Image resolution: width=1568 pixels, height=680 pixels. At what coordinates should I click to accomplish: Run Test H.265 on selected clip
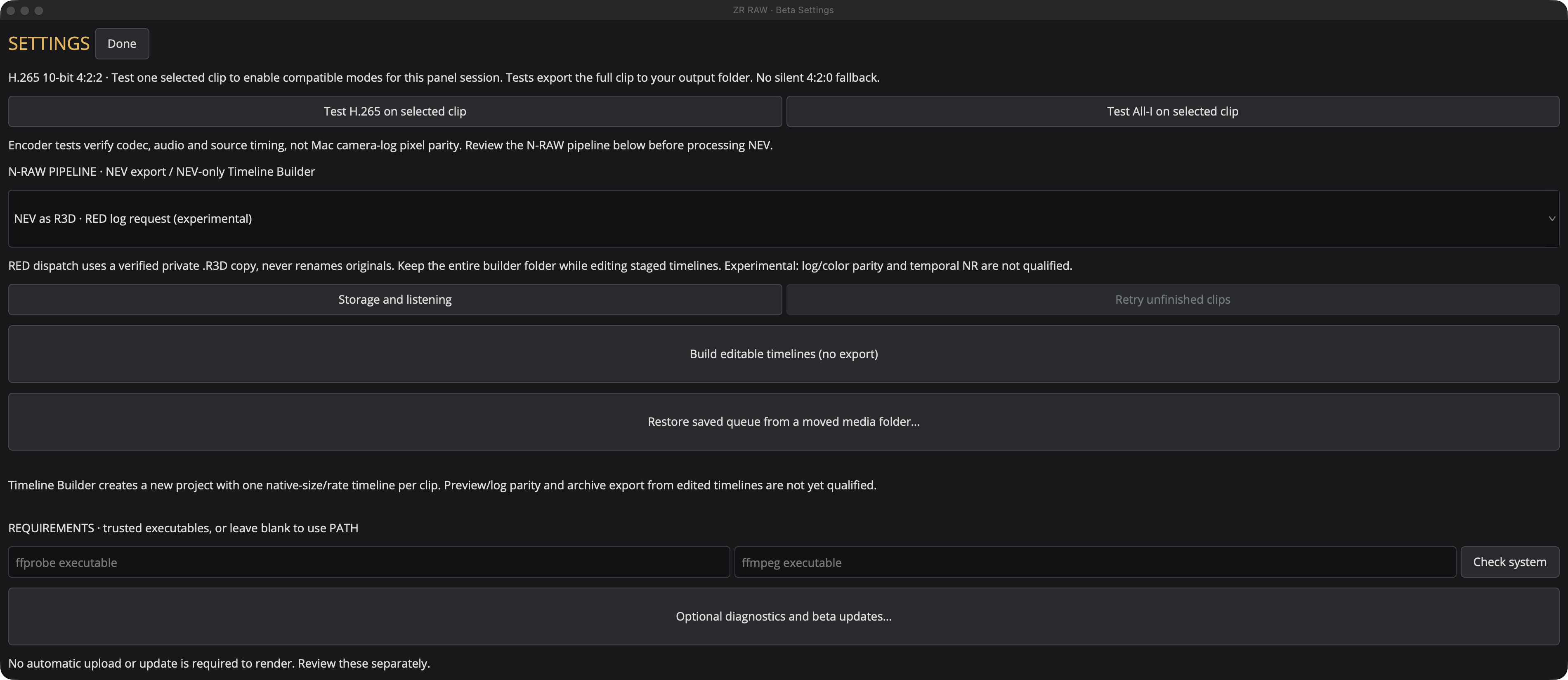click(394, 111)
